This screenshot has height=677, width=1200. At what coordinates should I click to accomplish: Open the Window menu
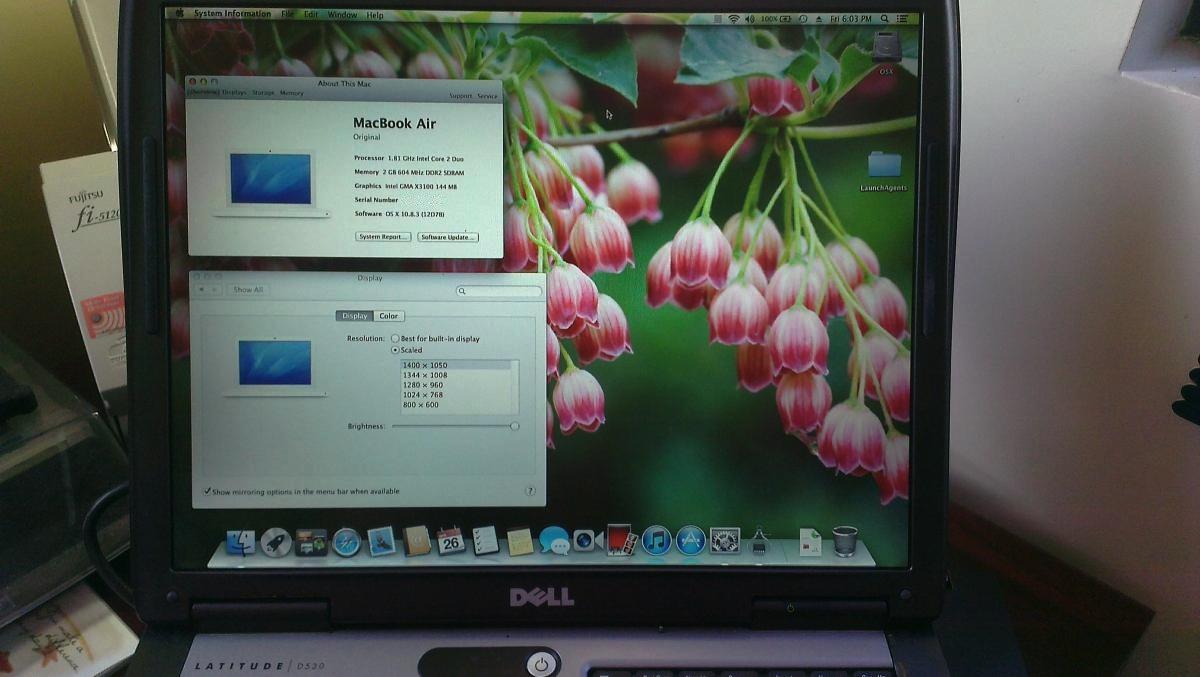(342, 14)
